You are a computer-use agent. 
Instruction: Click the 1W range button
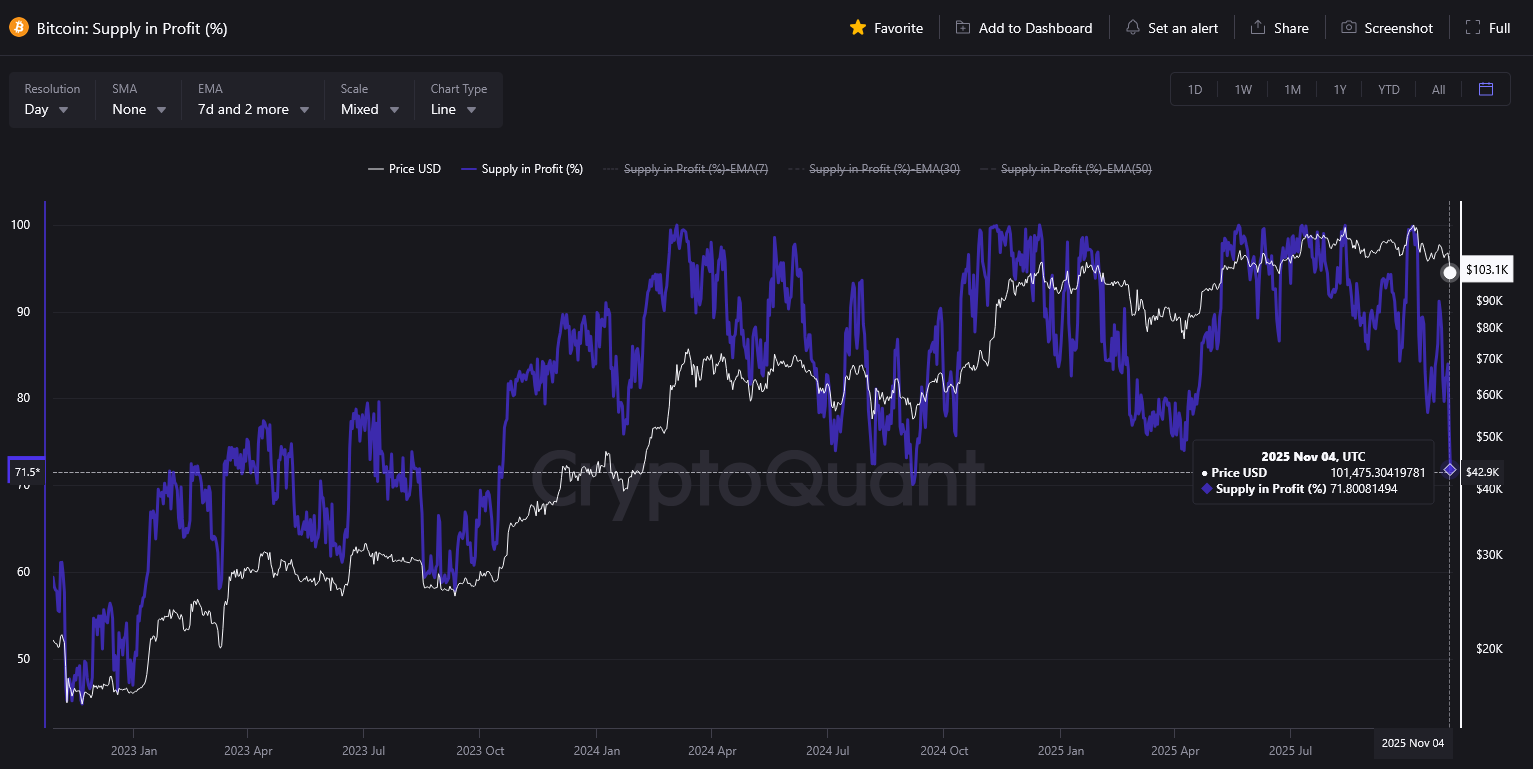1243,89
